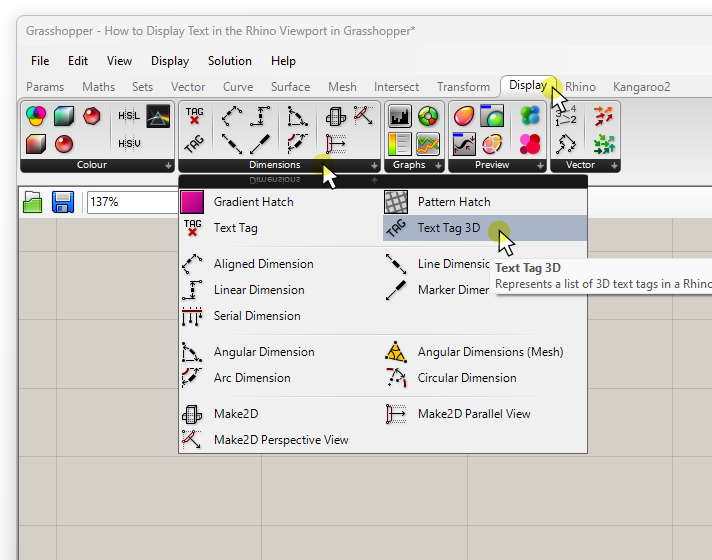
Task: Choose Make2D Perspective View from the list
Action: point(281,440)
